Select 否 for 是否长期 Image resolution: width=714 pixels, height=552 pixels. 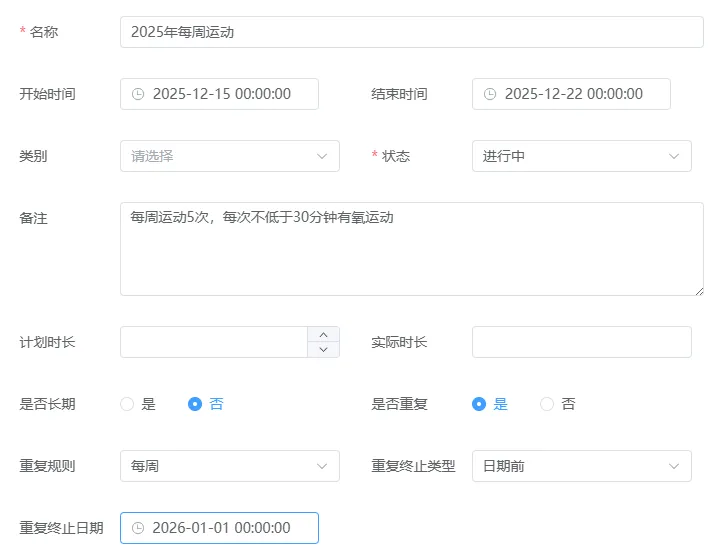tap(195, 404)
